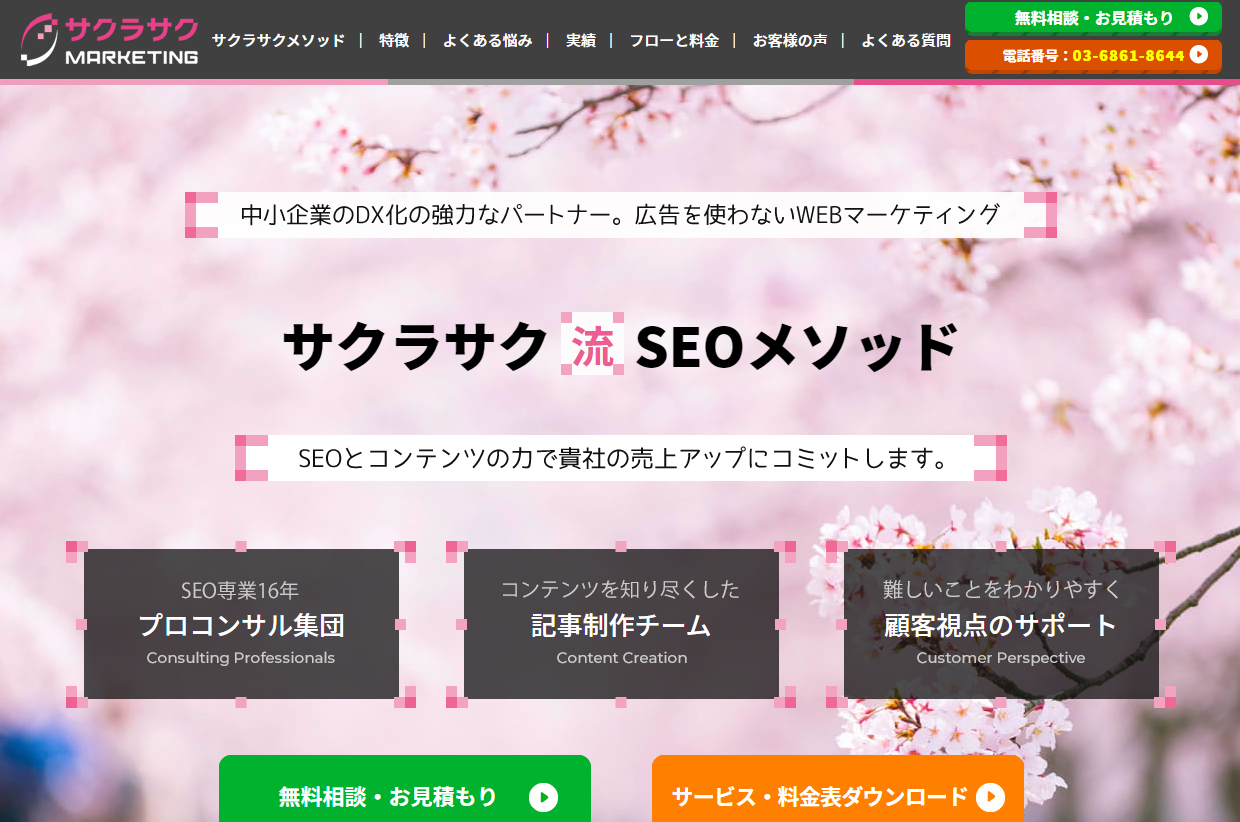Click the arrow icon in the green header 無料相談 button
This screenshot has width=1240, height=822.
click(x=1198, y=17)
